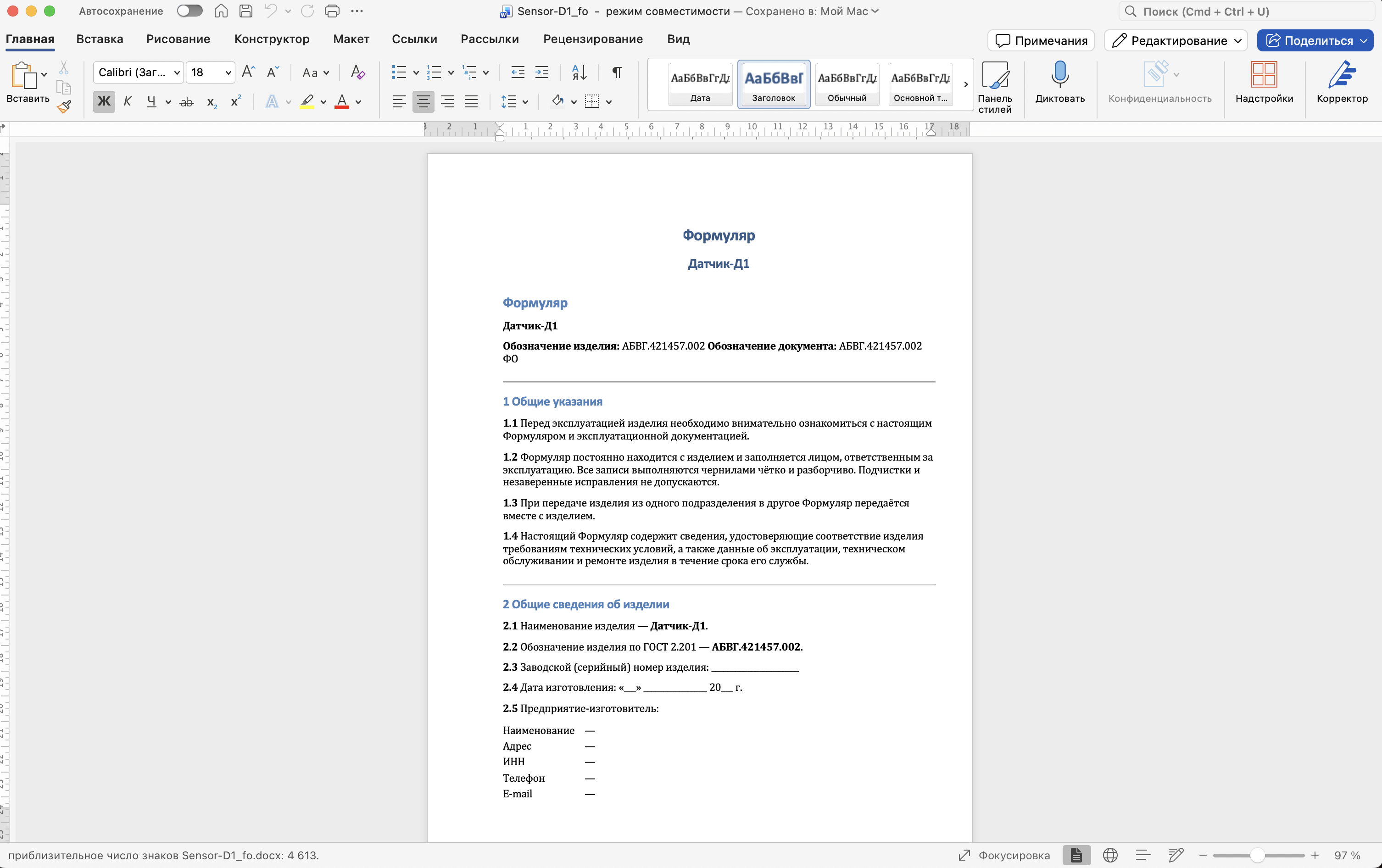1382x868 pixels.
Task: Align text to the right
Action: tap(447, 102)
